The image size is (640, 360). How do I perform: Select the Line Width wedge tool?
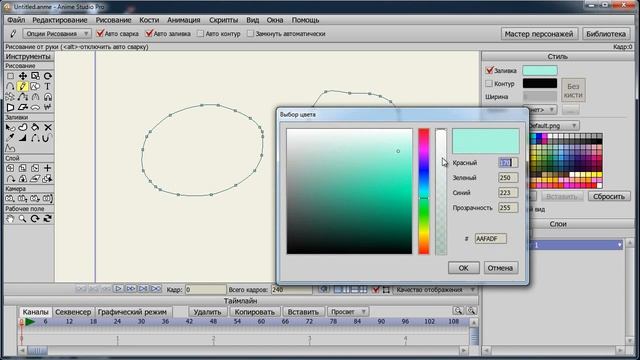coord(22,138)
